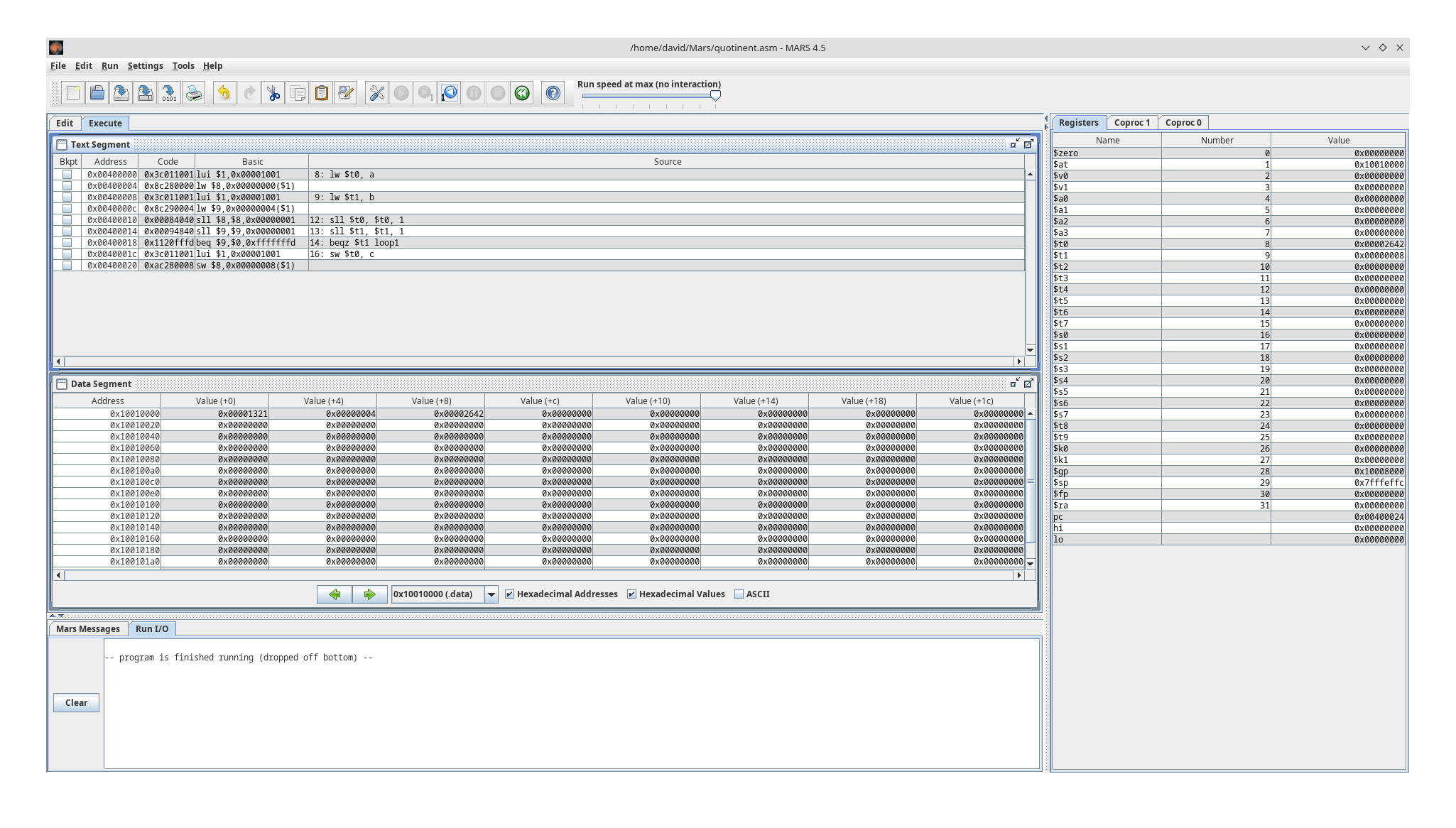Open a file with the folder icon
Viewport: 1456px width, 828px height.
(x=97, y=92)
